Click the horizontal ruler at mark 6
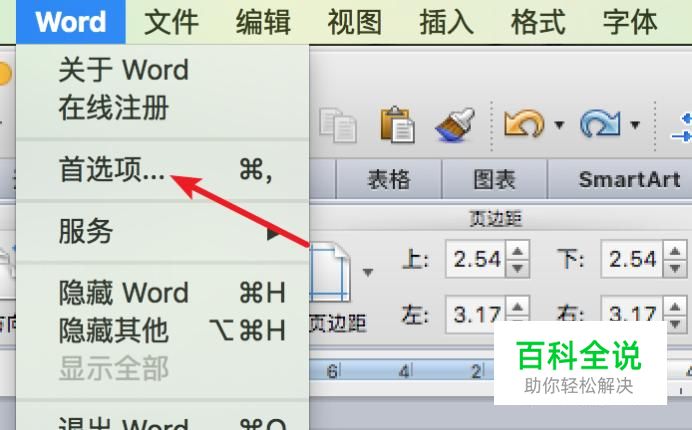 click(332, 371)
